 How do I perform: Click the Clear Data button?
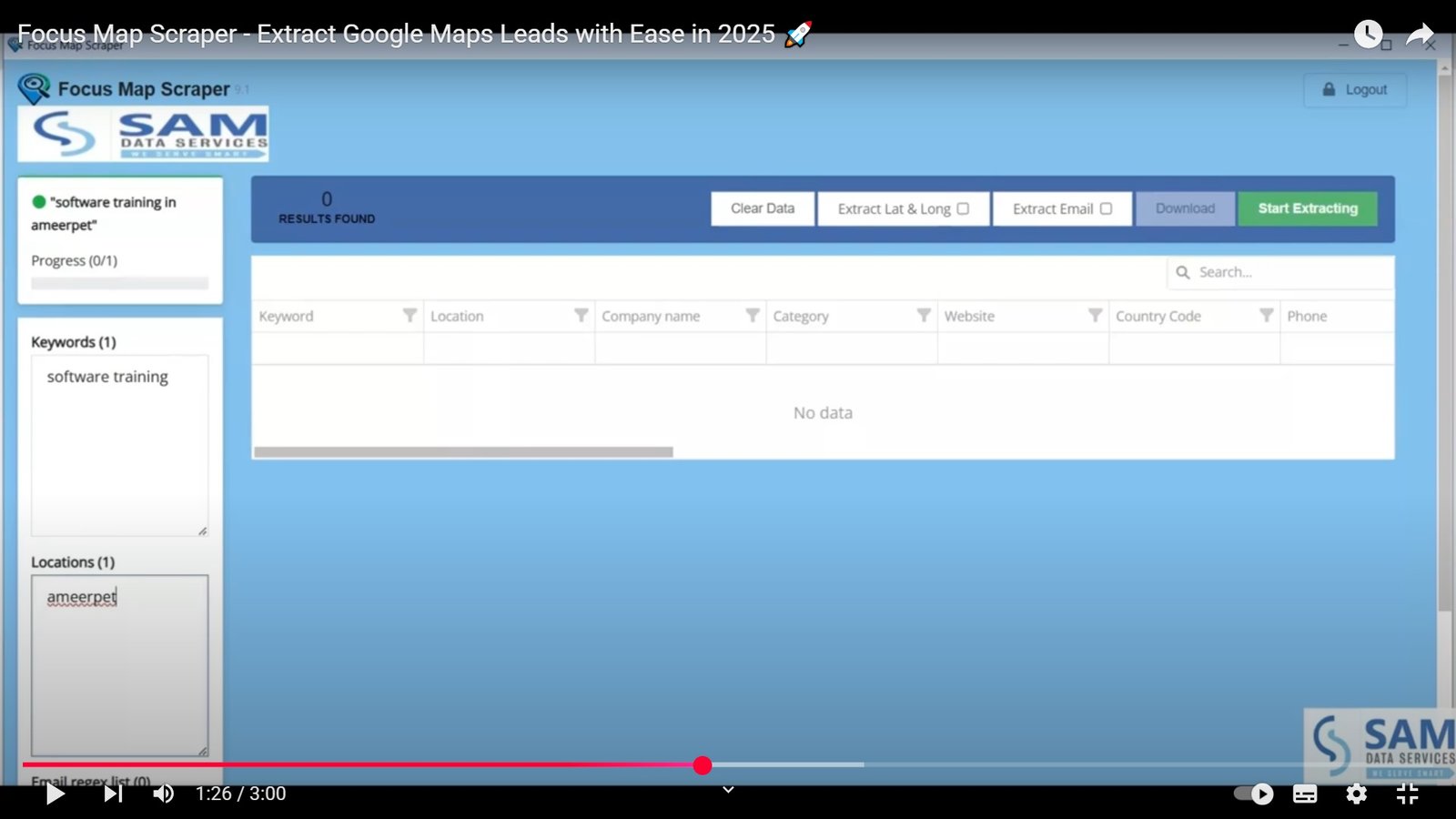763,208
